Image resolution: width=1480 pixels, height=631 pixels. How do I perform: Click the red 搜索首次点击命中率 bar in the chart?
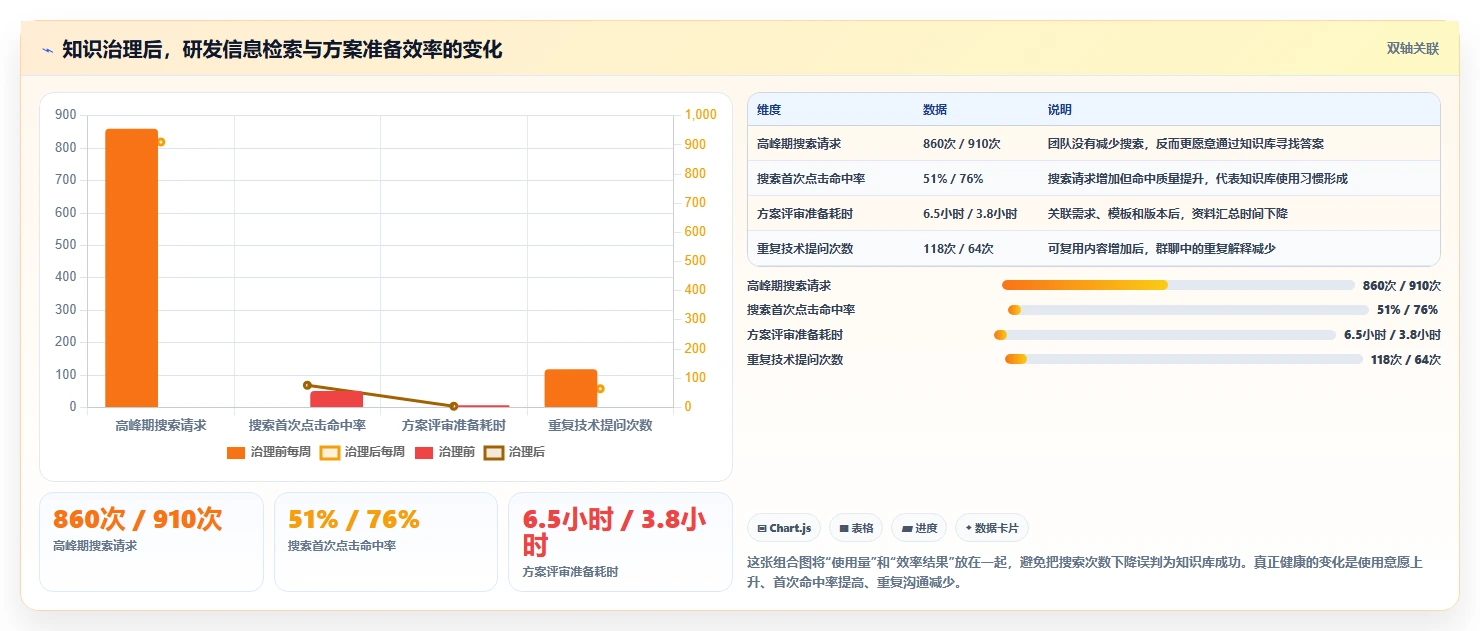pos(337,399)
